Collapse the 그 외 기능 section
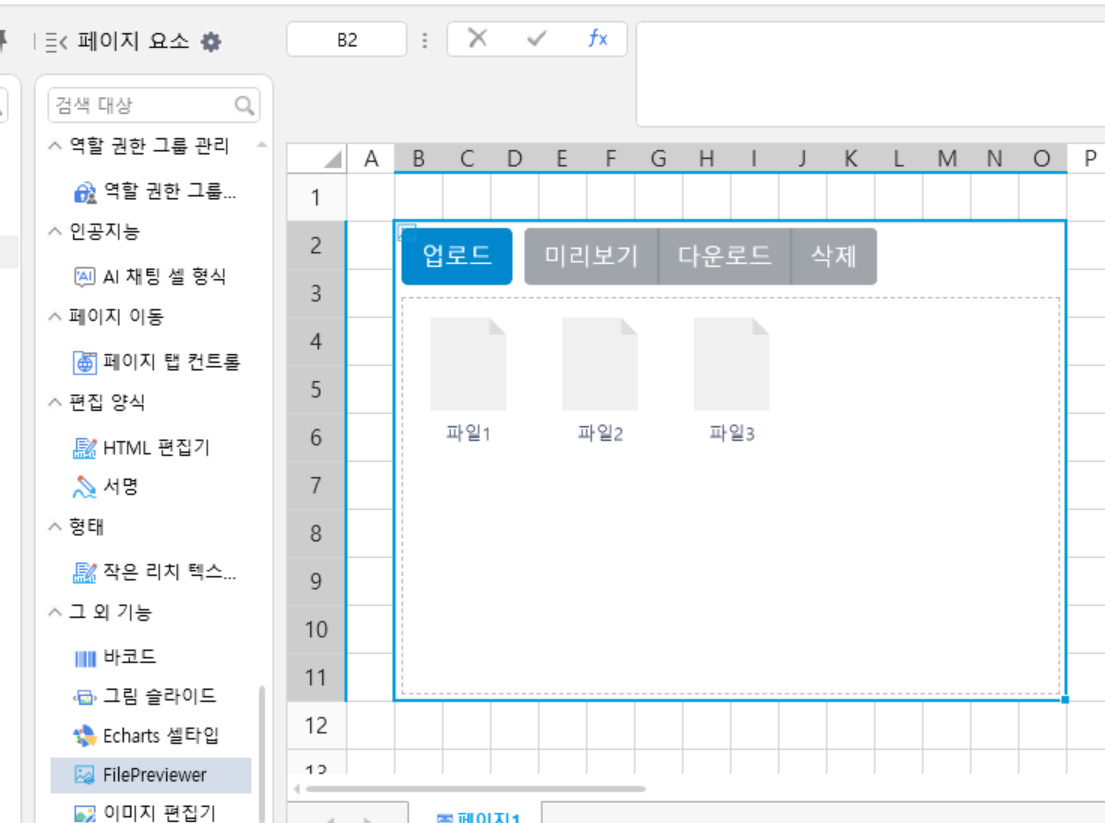The width and height of the screenshot is (1105, 823). point(55,612)
